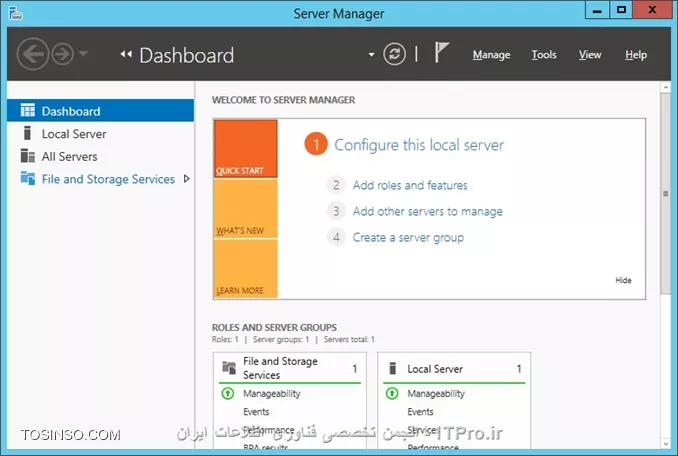
Task: Open the Learn More tile
Action: pyautogui.click(x=246, y=268)
